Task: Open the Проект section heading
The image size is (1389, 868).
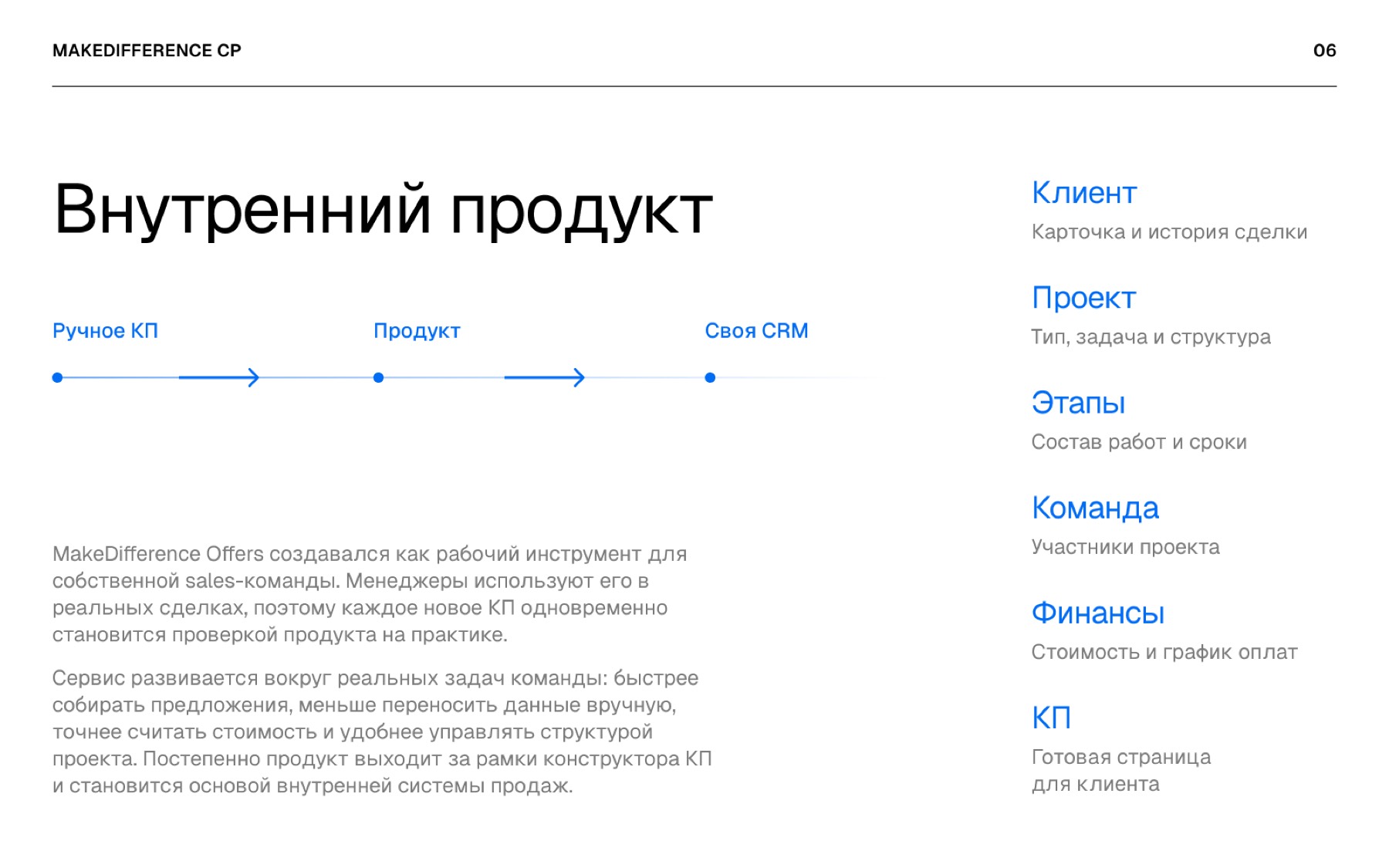Action: (x=1083, y=298)
